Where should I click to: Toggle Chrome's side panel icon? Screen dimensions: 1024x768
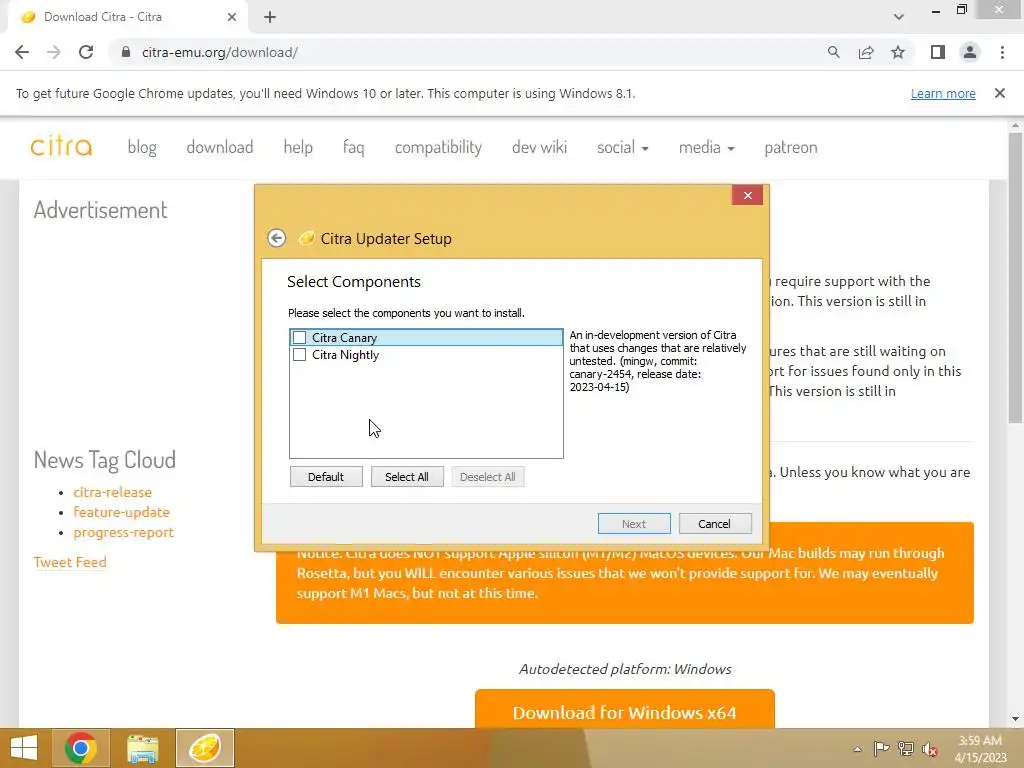pos(938,52)
